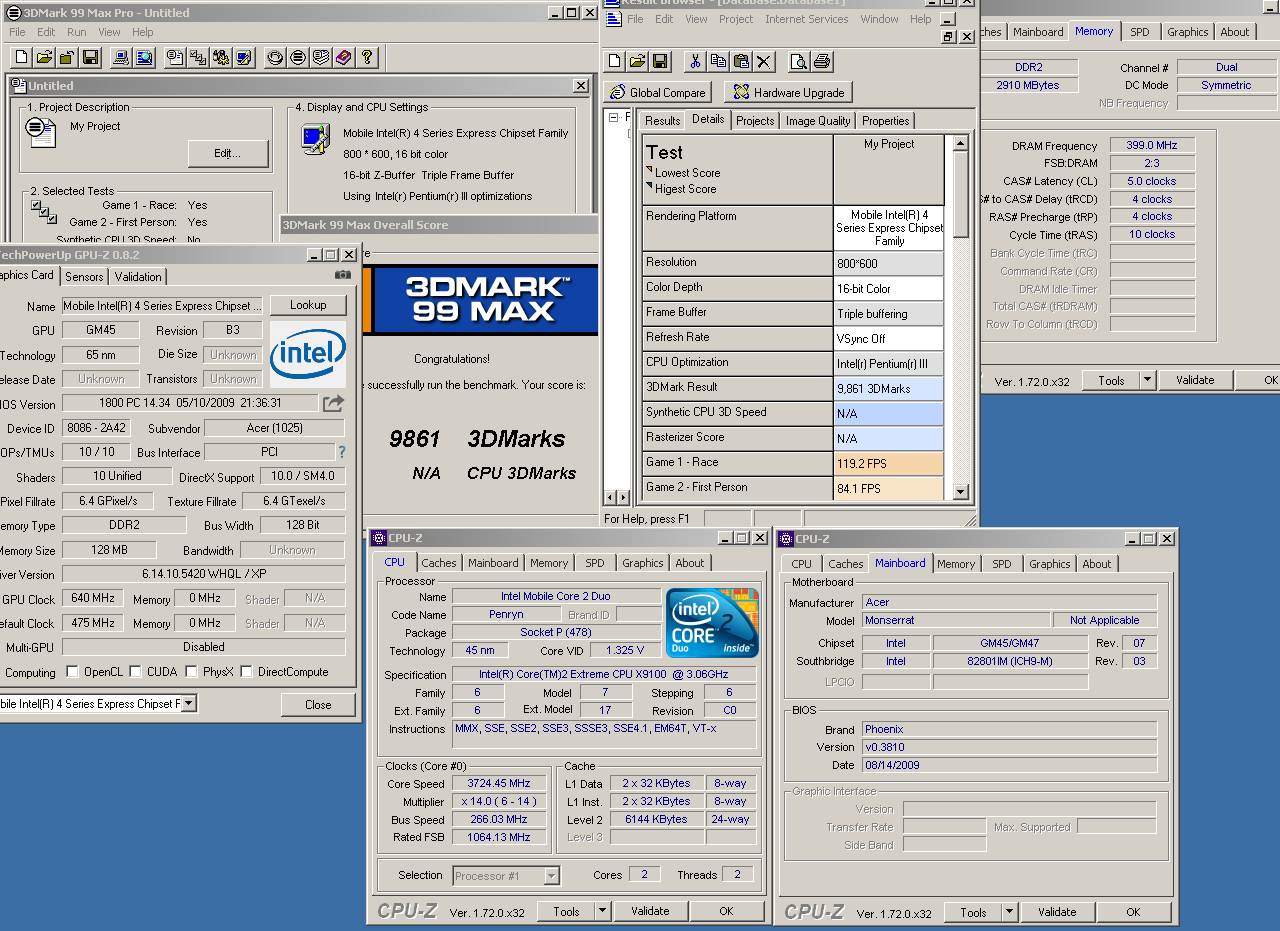Image resolution: width=1280 pixels, height=931 pixels.
Task: Open the Processor #1 selection dropdown in CPU-Z
Action: click(551, 876)
